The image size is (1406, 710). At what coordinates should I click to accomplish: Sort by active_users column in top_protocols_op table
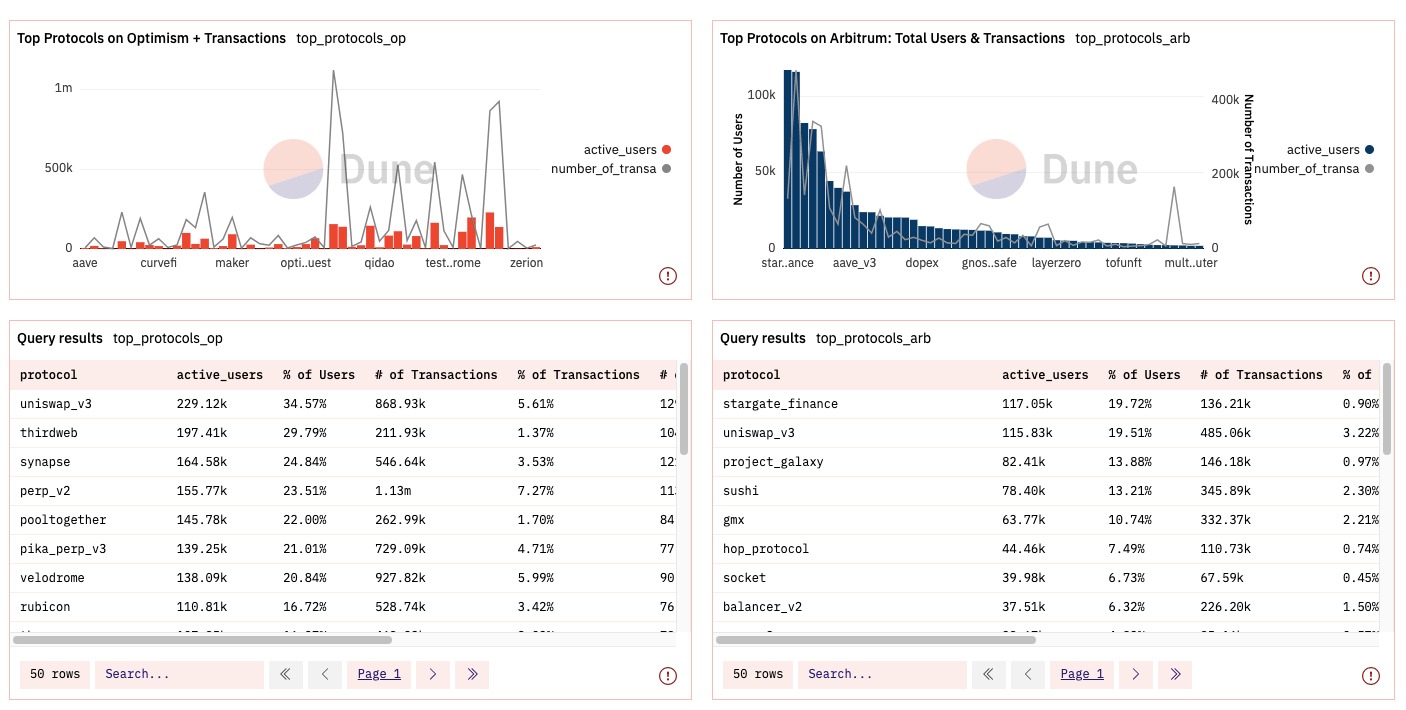pyautogui.click(x=220, y=375)
